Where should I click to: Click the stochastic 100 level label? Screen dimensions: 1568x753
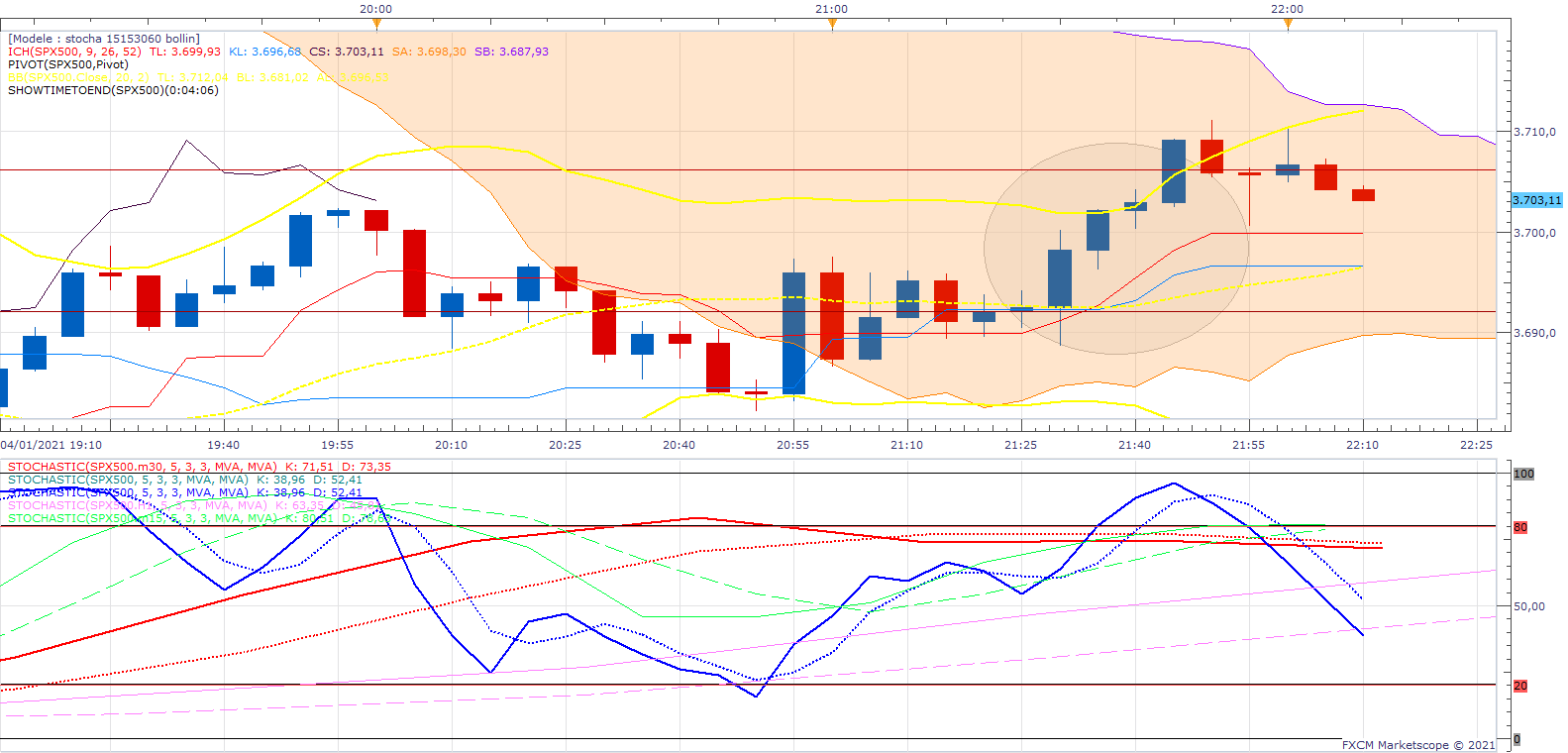1523,474
